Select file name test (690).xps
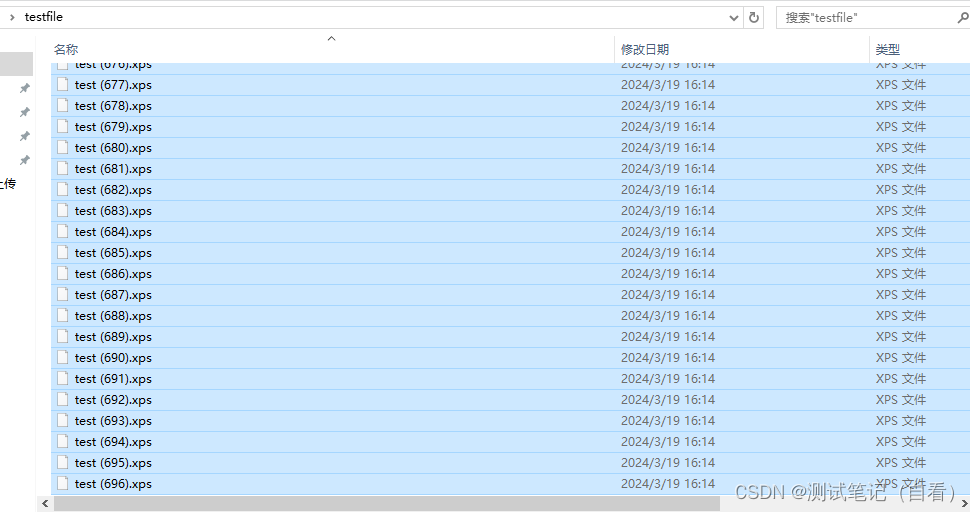Viewport: 970px width, 512px height. [113, 358]
